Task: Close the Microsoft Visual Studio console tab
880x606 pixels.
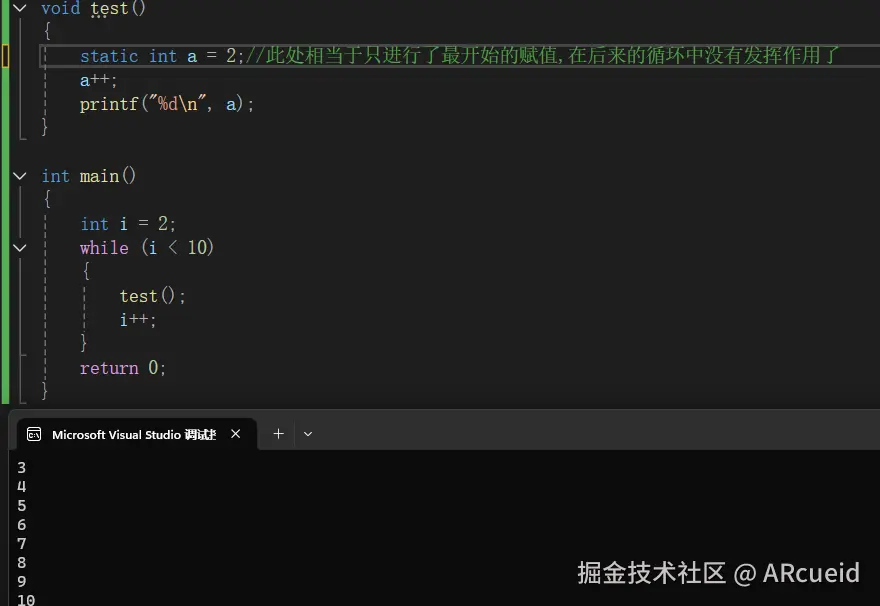Action: pos(236,434)
